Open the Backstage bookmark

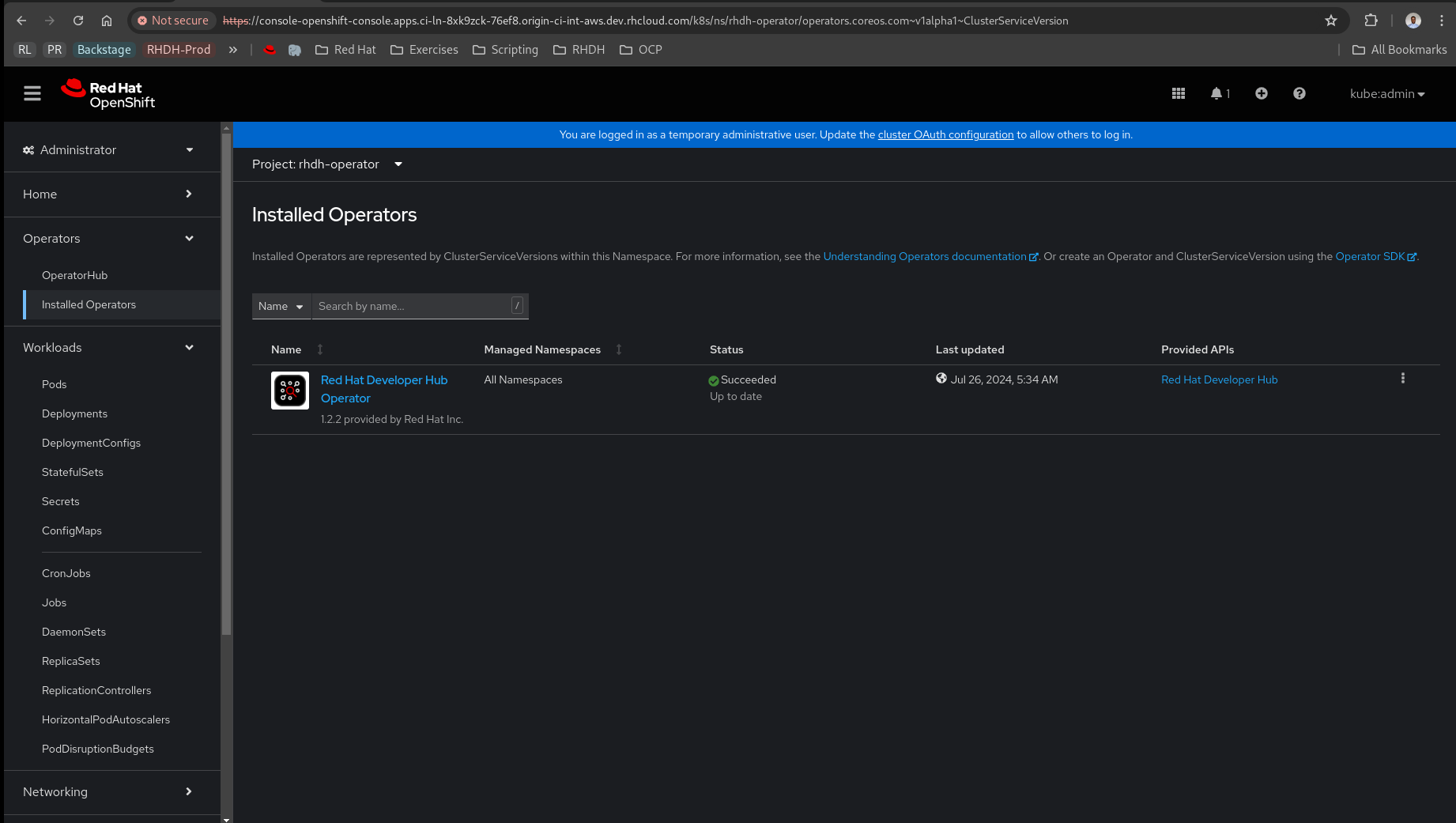click(x=104, y=50)
